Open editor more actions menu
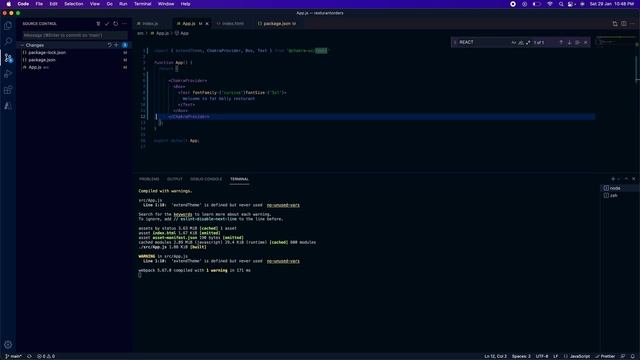Image resolution: width=640 pixels, height=360 pixels. click(632, 24)
